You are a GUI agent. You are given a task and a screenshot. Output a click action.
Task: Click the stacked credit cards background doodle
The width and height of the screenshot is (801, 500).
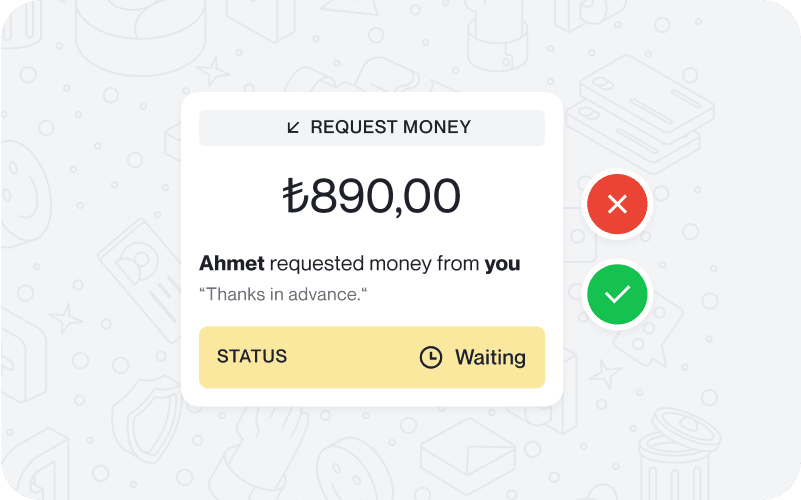[x=640, y=115]
